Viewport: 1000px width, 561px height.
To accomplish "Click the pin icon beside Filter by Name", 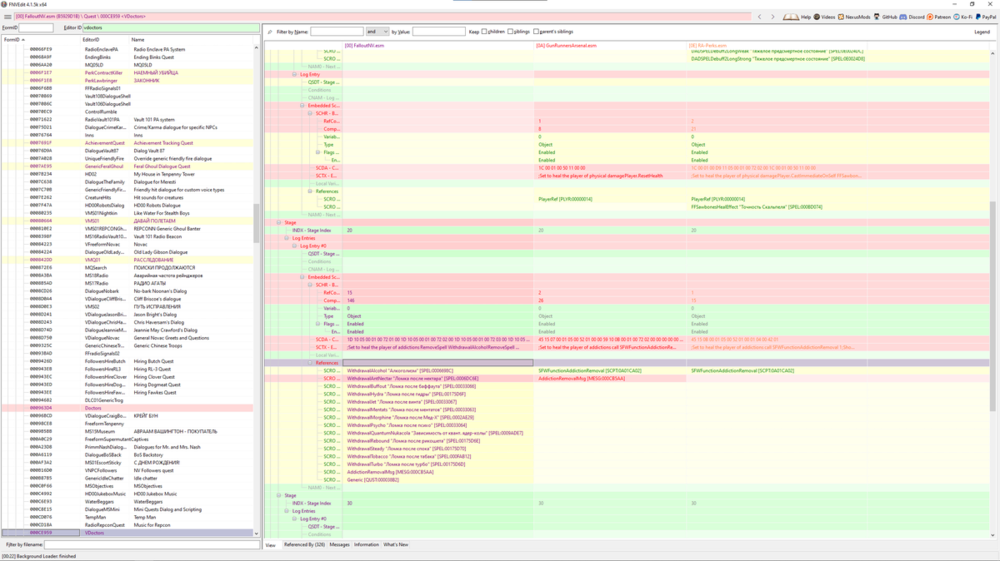I will coord(270,31).
